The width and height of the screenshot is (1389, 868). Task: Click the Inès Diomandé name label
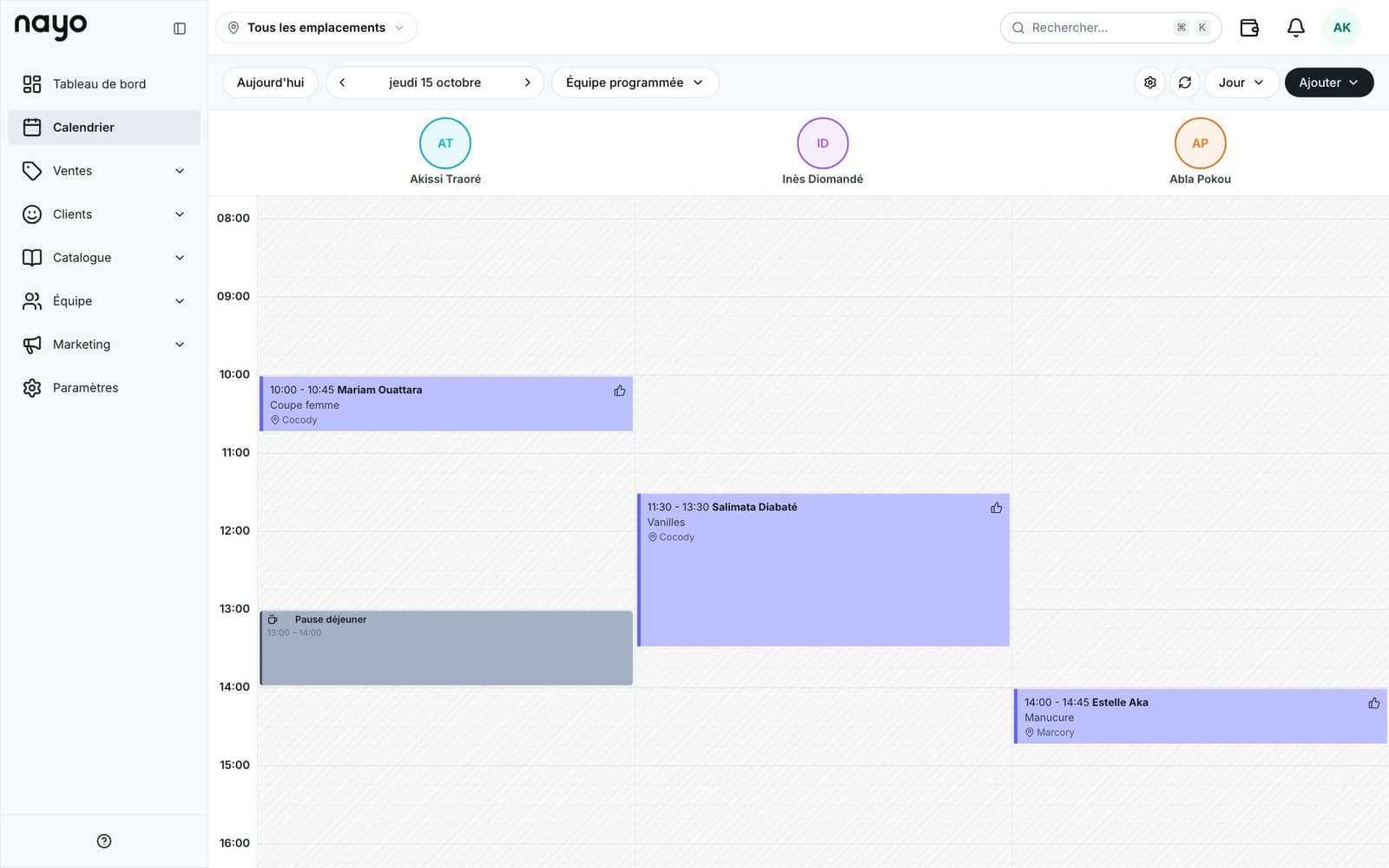click(823, 179)
